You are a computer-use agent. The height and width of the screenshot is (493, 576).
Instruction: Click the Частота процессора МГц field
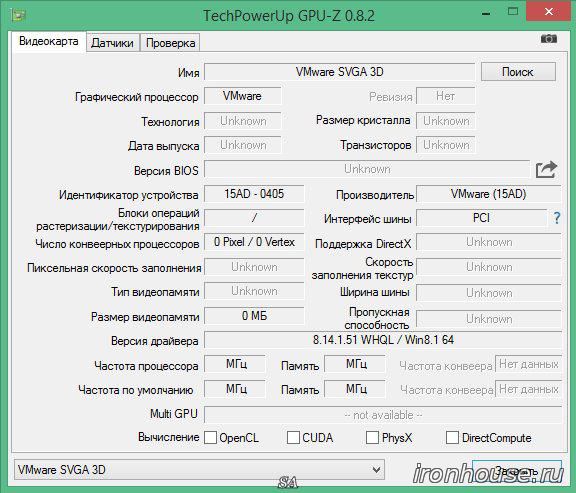[235, 364]
